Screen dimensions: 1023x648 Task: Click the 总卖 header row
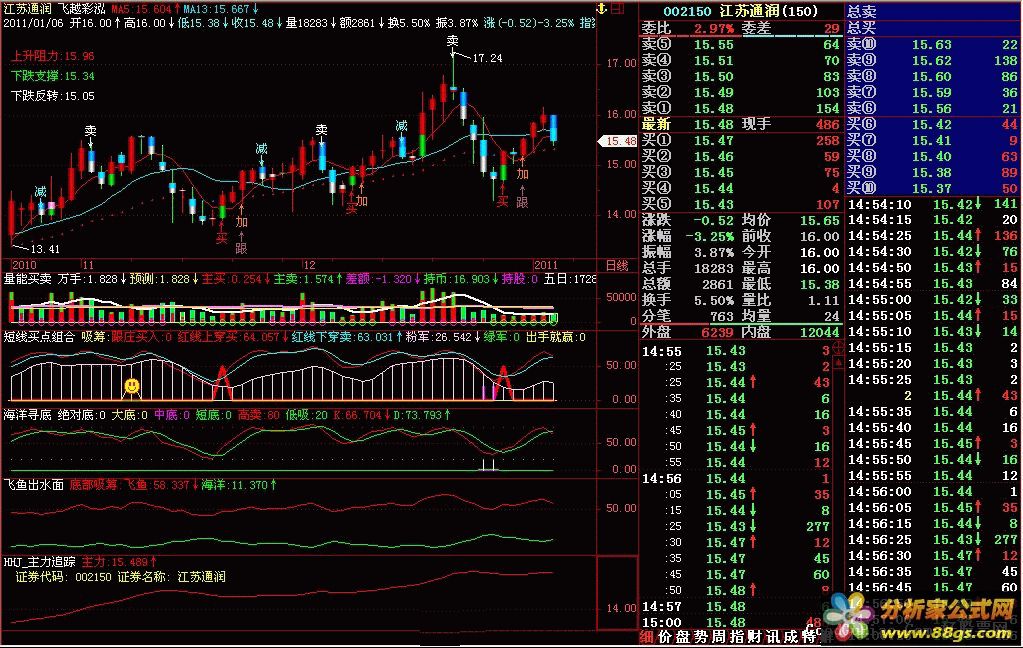(933, 11)
